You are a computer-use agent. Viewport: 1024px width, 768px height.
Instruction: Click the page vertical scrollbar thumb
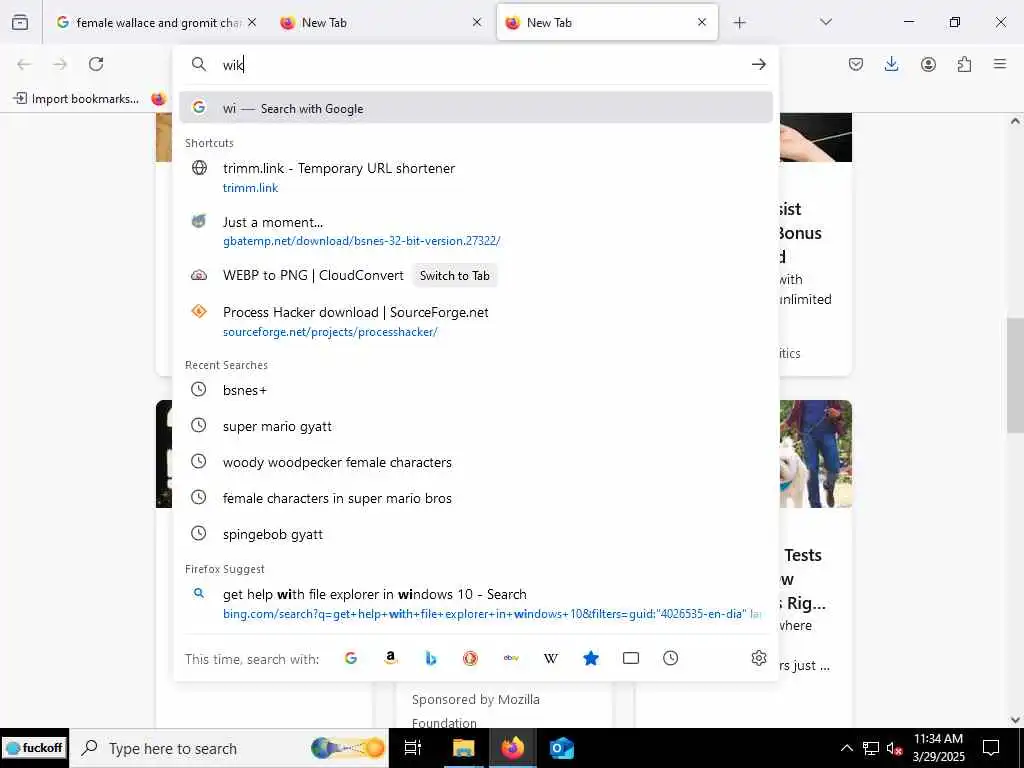coord(1015,376)
